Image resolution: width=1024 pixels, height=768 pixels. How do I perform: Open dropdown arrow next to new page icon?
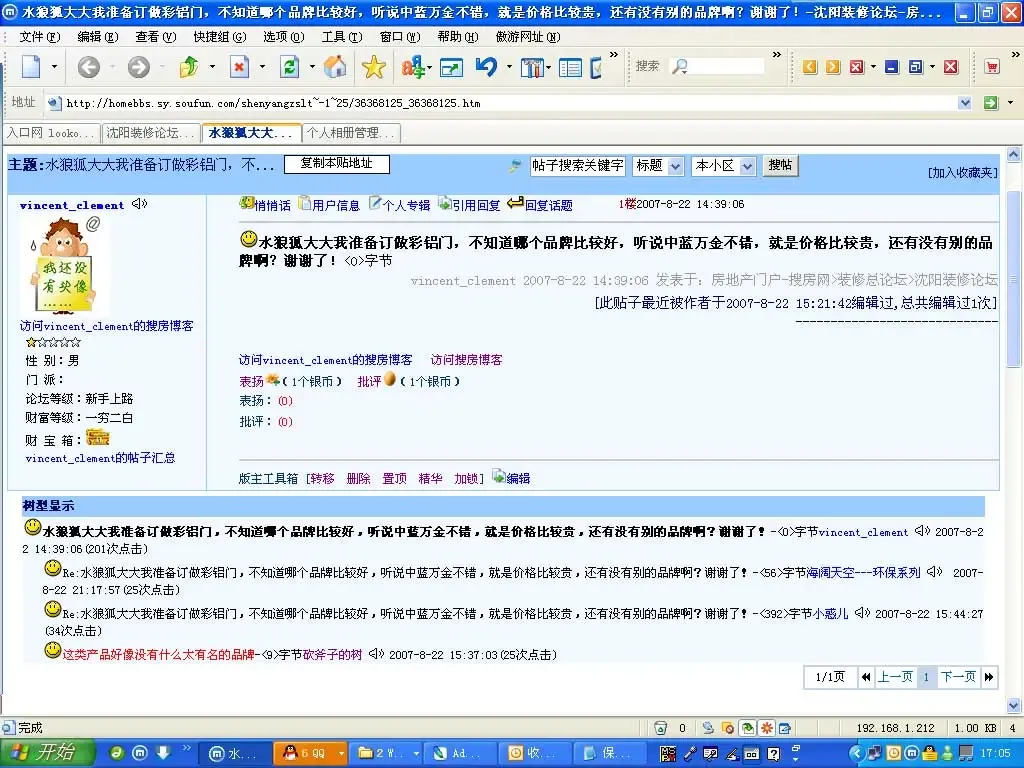54,67
